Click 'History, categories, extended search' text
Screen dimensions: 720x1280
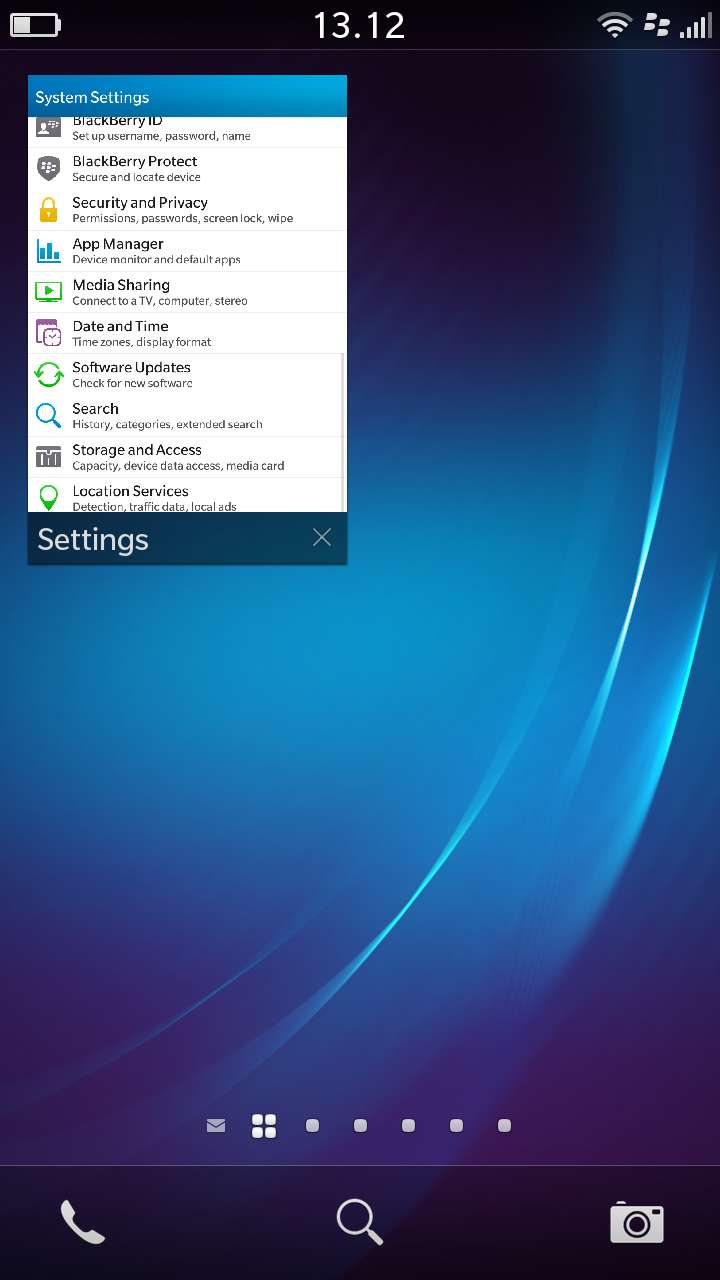coord(167,425)
